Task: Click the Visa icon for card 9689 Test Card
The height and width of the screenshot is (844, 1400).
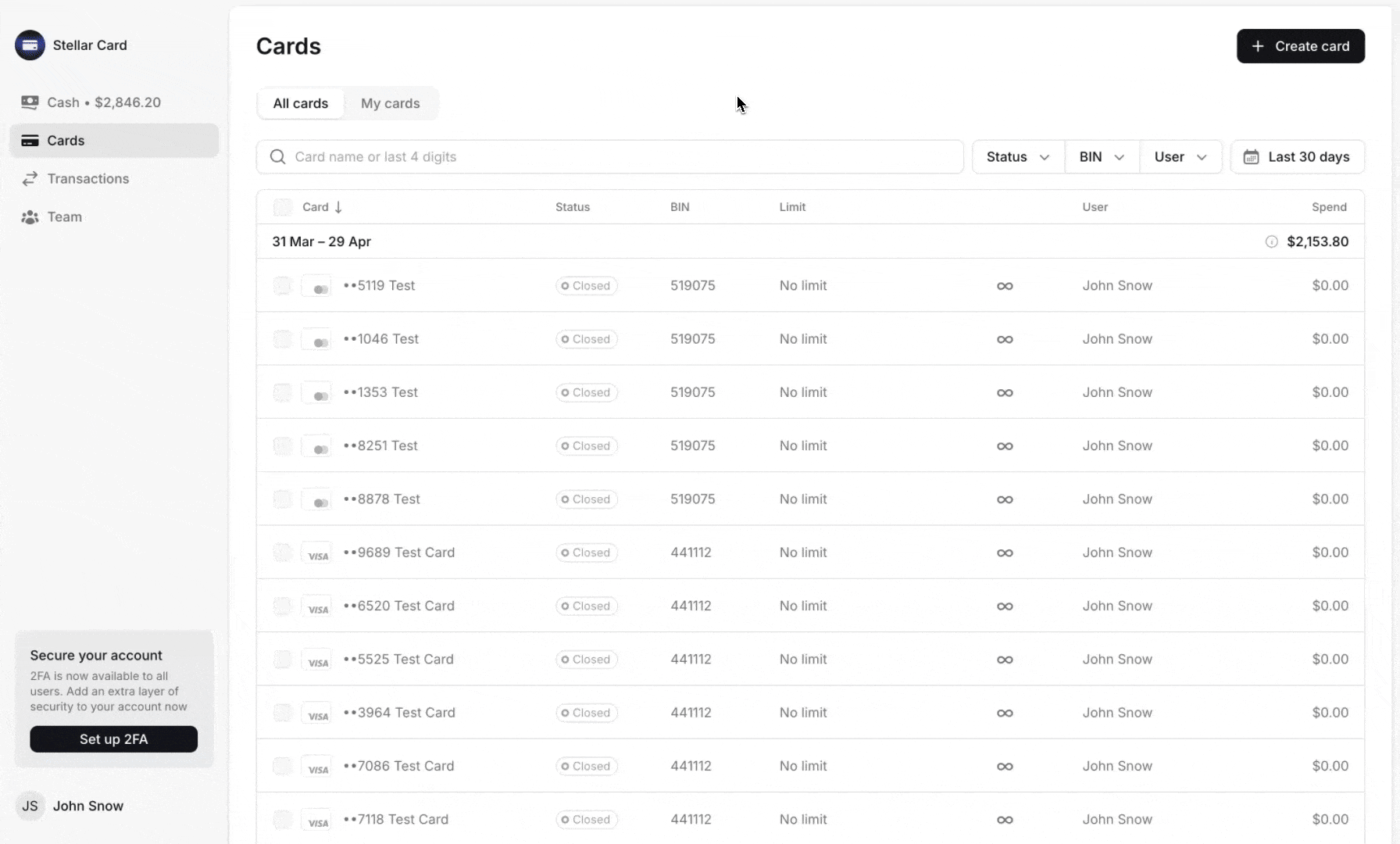Action: 316,553
